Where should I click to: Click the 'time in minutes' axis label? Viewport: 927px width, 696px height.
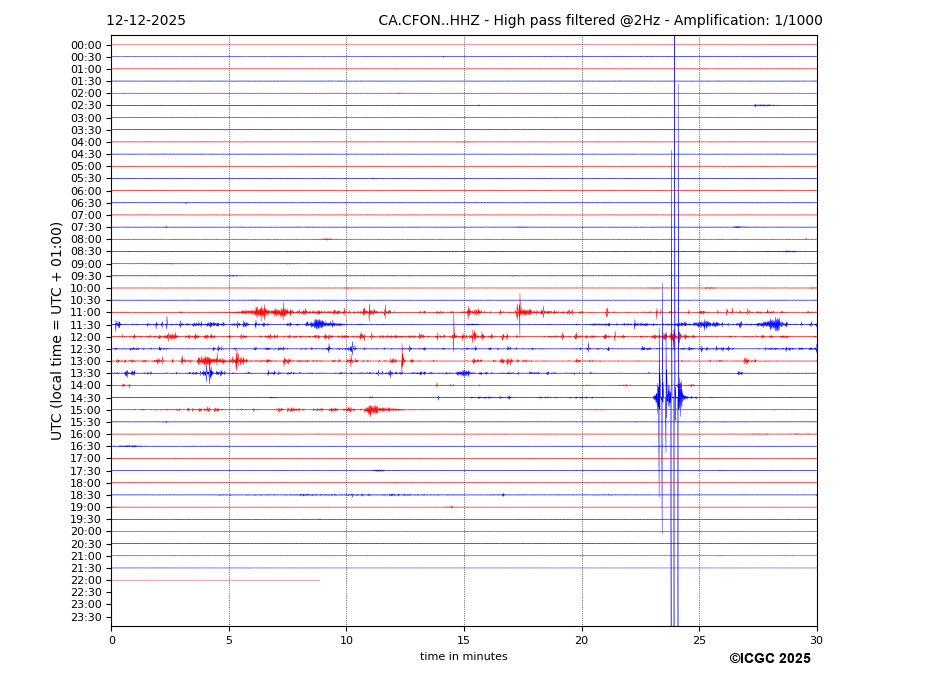point(463,657)
